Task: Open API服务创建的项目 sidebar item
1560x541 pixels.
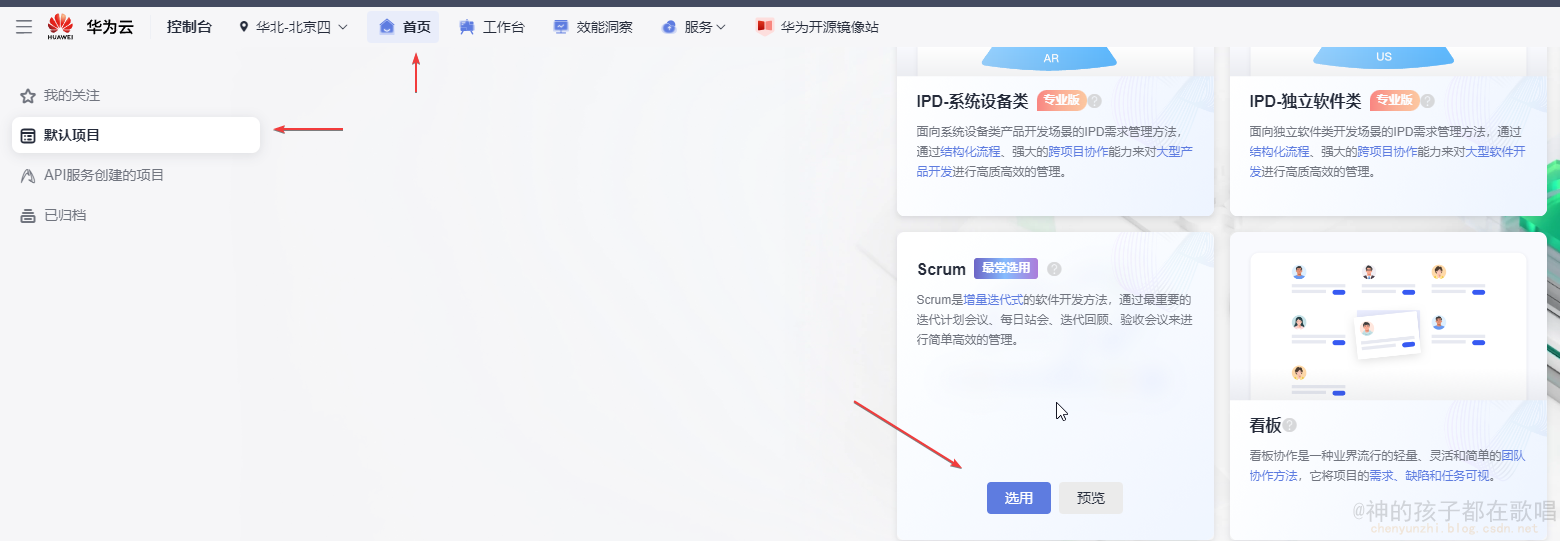Action: pos(136,175)
